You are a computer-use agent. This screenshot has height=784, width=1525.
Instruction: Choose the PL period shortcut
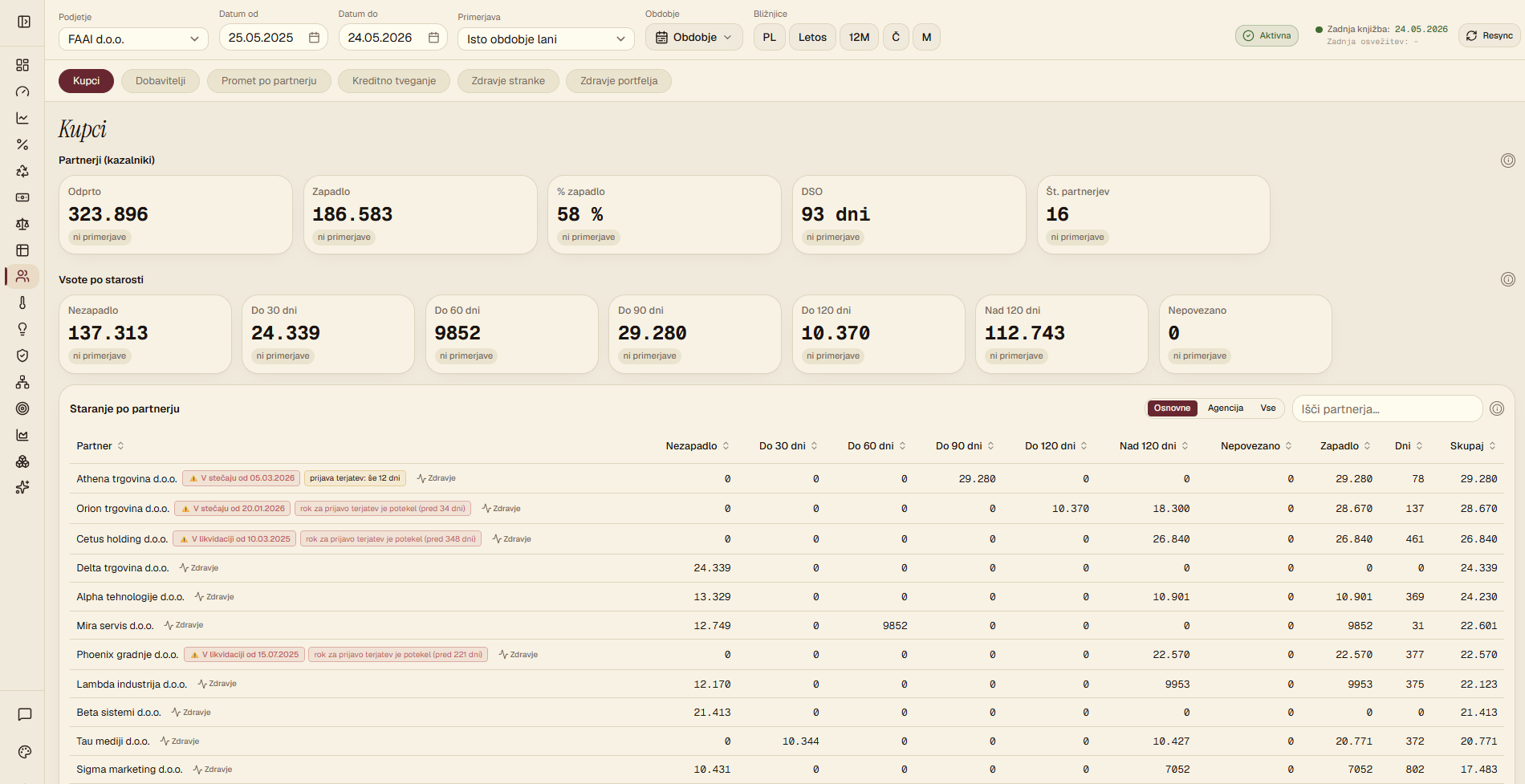(770, 37)
